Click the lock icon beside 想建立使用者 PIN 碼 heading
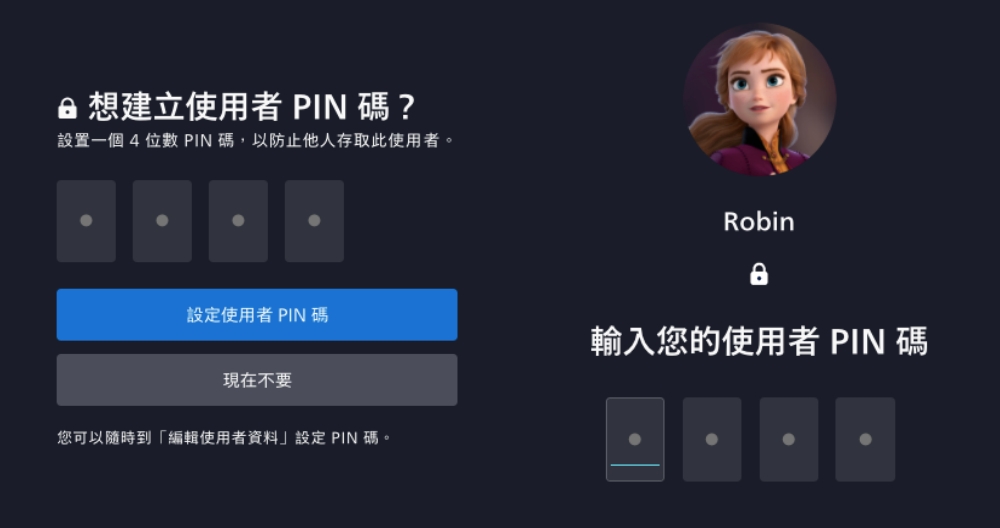 (x=67, y=108)
